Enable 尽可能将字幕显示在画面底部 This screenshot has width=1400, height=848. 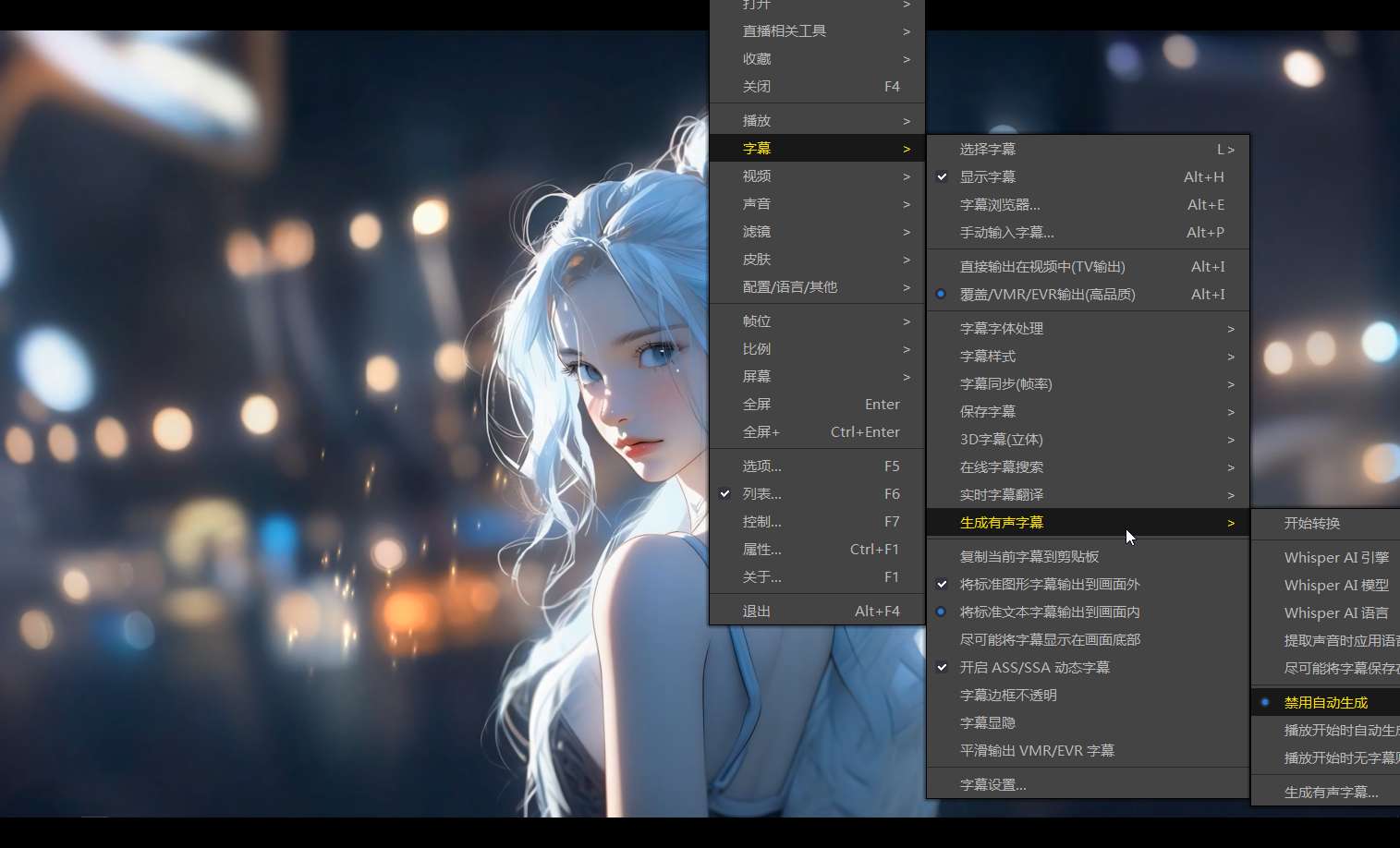pos(1088,639)
